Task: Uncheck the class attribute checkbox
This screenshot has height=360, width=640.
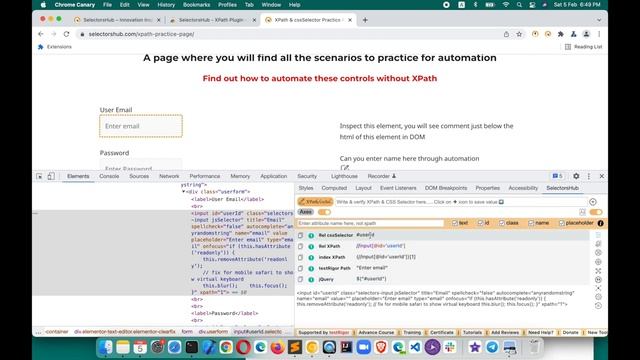Action: click(502, 223)
